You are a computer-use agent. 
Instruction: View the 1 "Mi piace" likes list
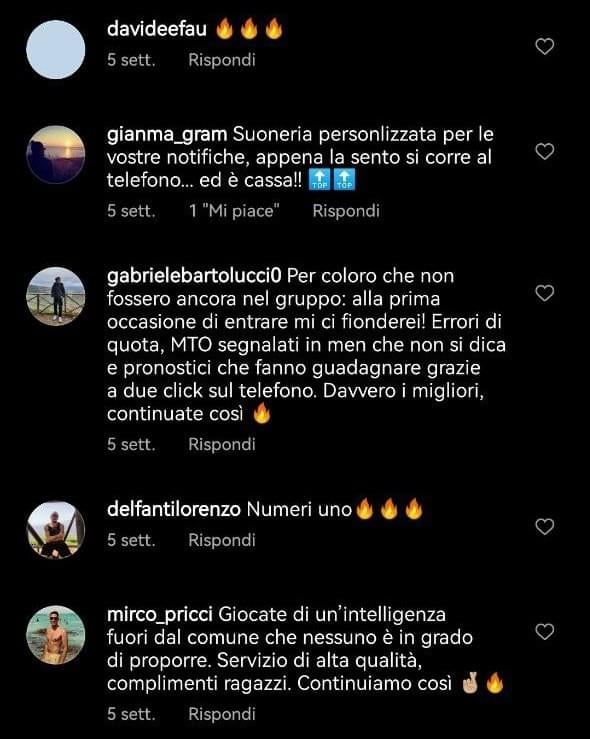(x=234, y=211)
